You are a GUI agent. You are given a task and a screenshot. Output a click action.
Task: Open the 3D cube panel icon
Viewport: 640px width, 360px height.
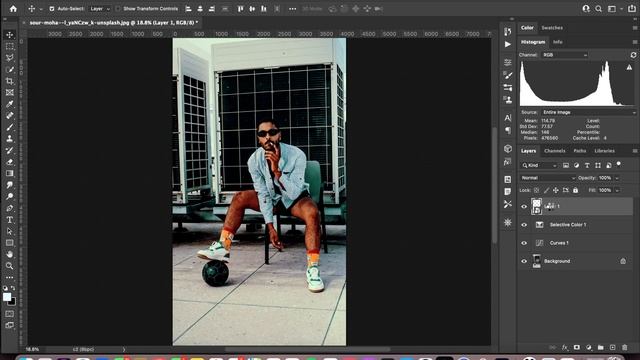click(x=507, y=149)
